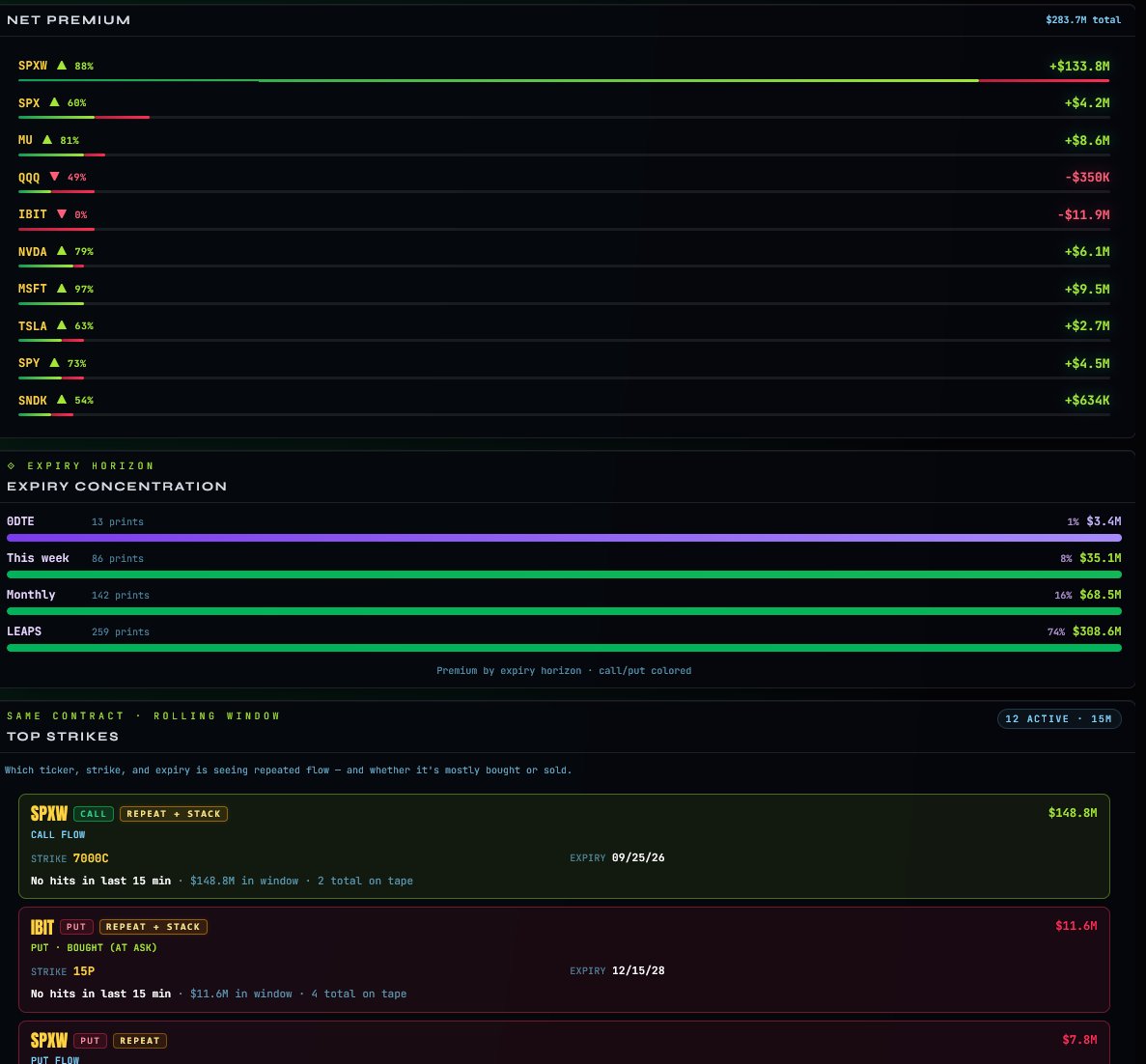Click the up triangle next to TSLA

(62, 325)
